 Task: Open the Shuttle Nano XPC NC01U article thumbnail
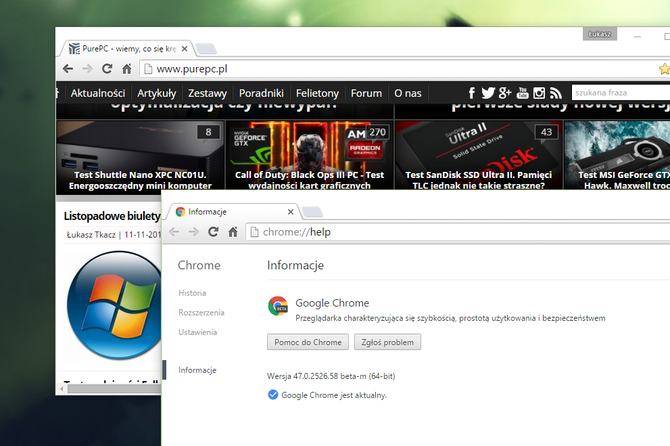pyautogui.click(x=140, y=155)
